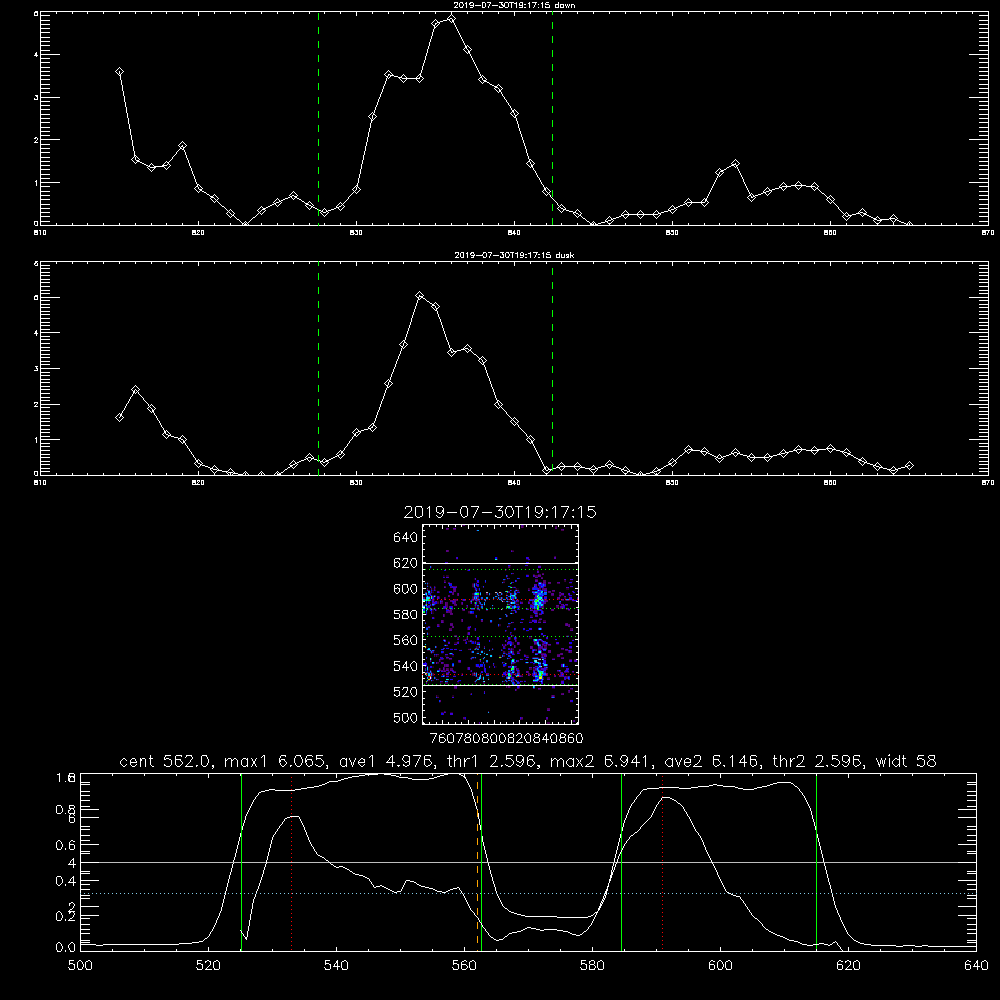Image resolution: width=1000 pixels, height=1000 pixels.
Task: Click the '560' x-axis label of bottom plot
Action: 464,966
